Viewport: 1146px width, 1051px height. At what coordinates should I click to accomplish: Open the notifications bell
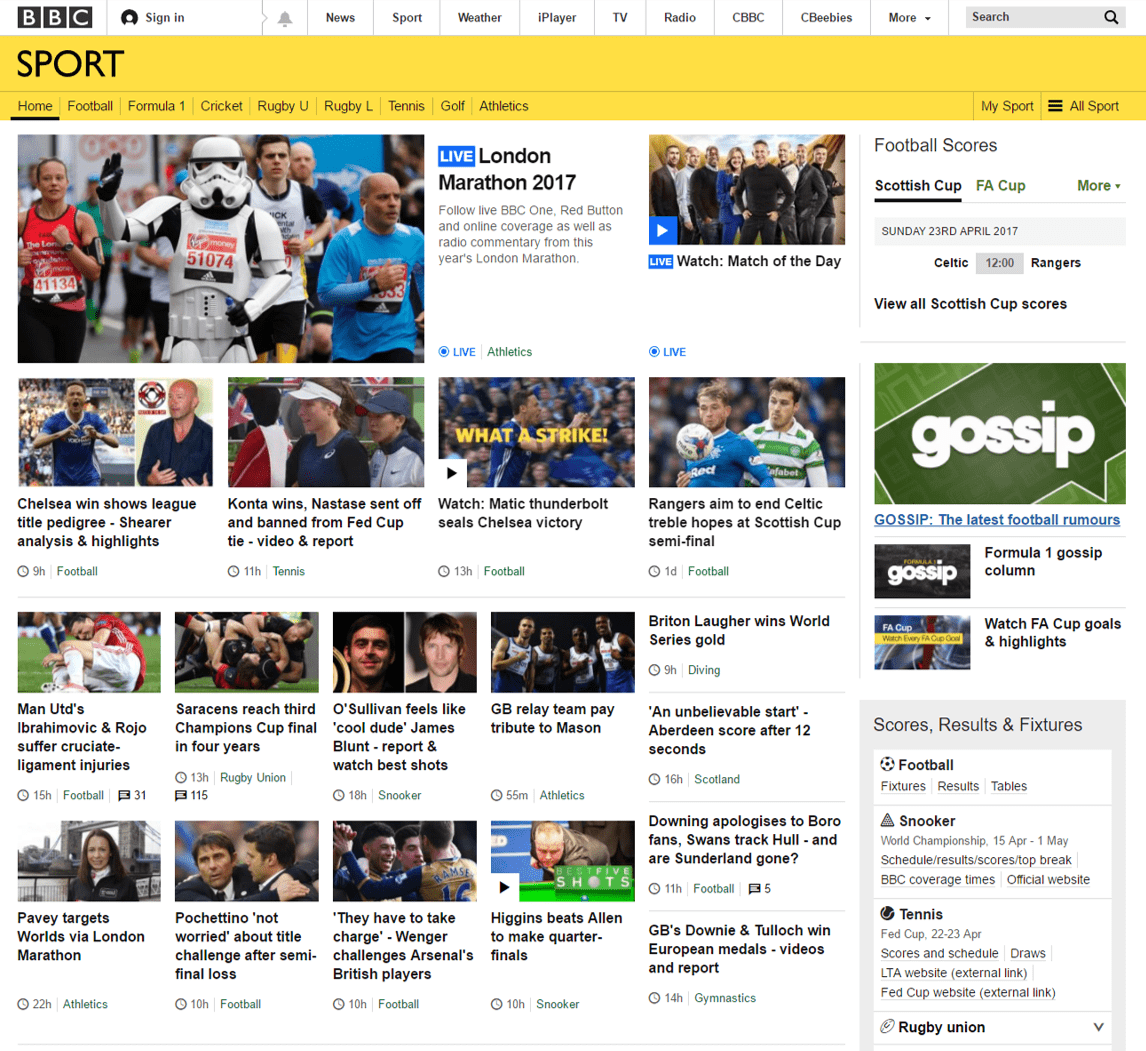tap(285, 18)
